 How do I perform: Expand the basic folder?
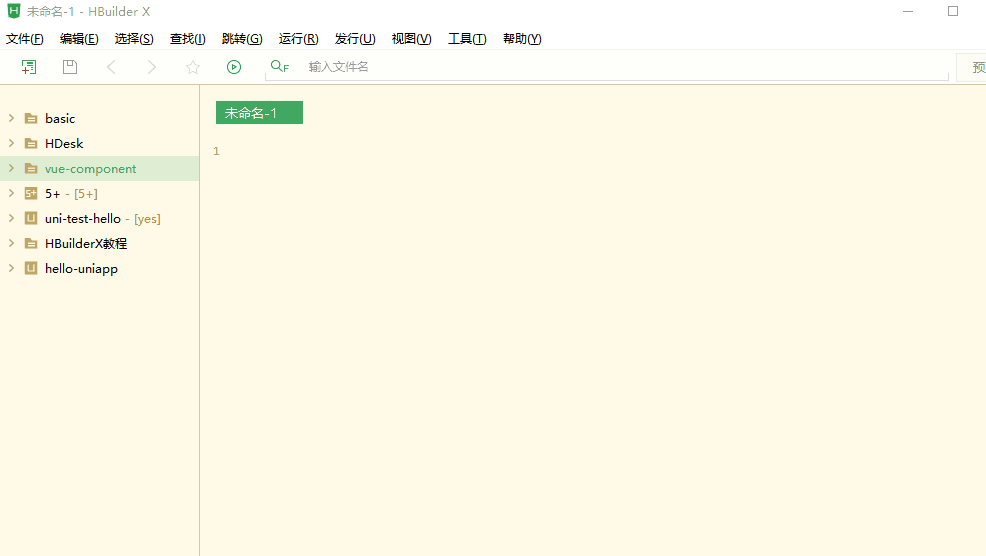[x=11, y=118]
